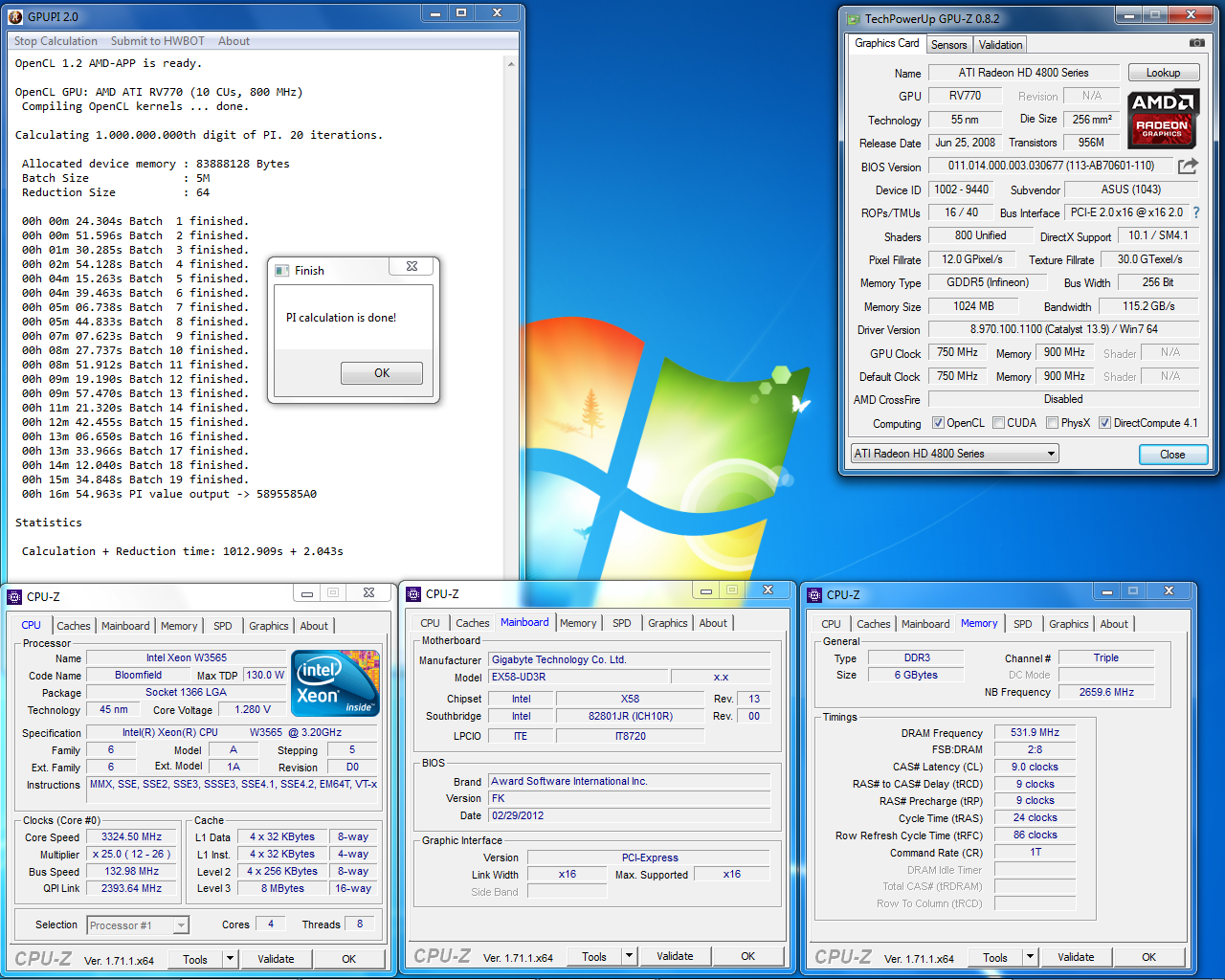The height and width of the screenshot is (980, 1225).
Task: Minimize the CPU-Z Memory window
Action: 1107,591
